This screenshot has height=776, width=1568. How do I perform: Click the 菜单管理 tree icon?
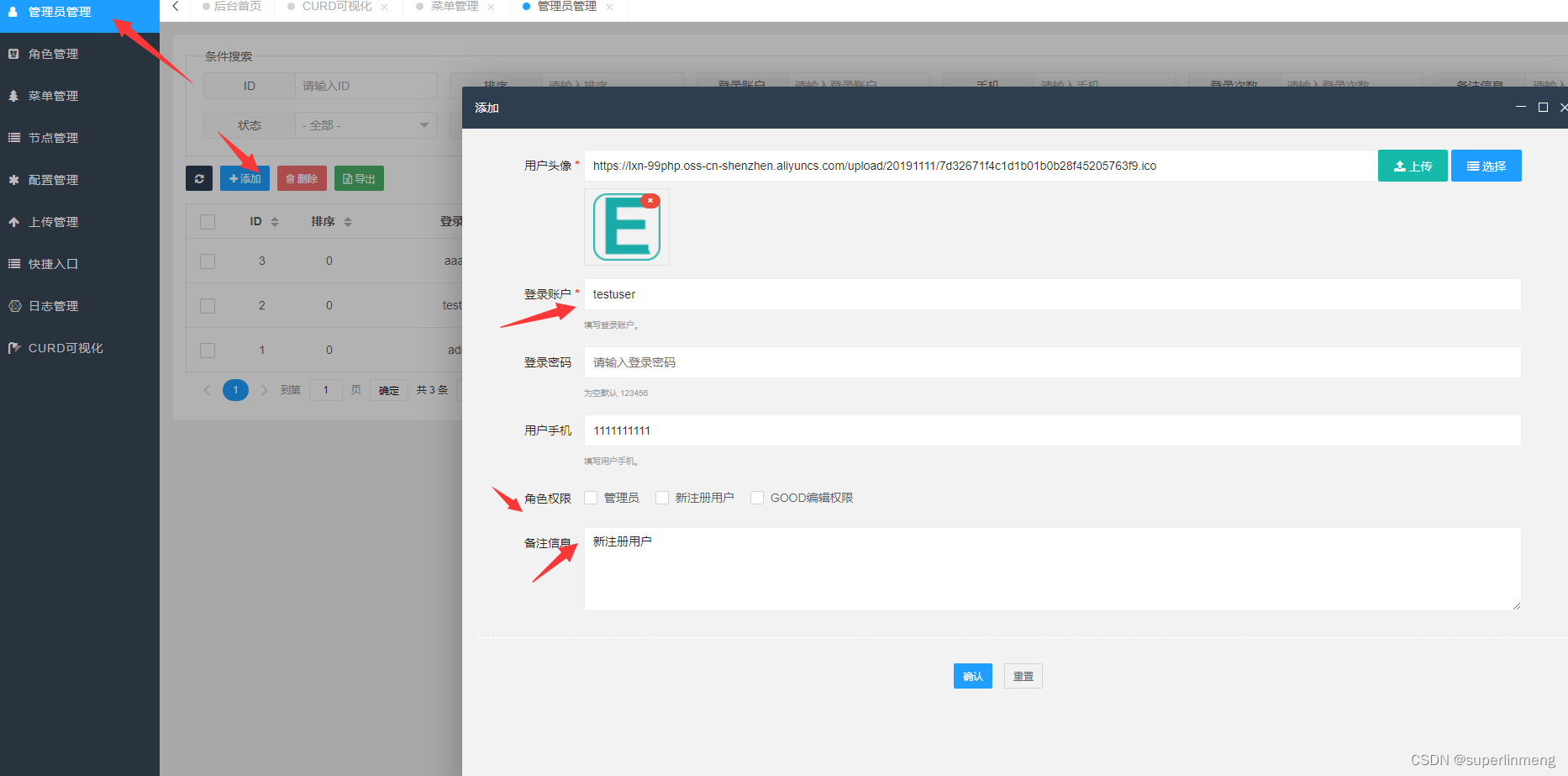tap(13, 96)
